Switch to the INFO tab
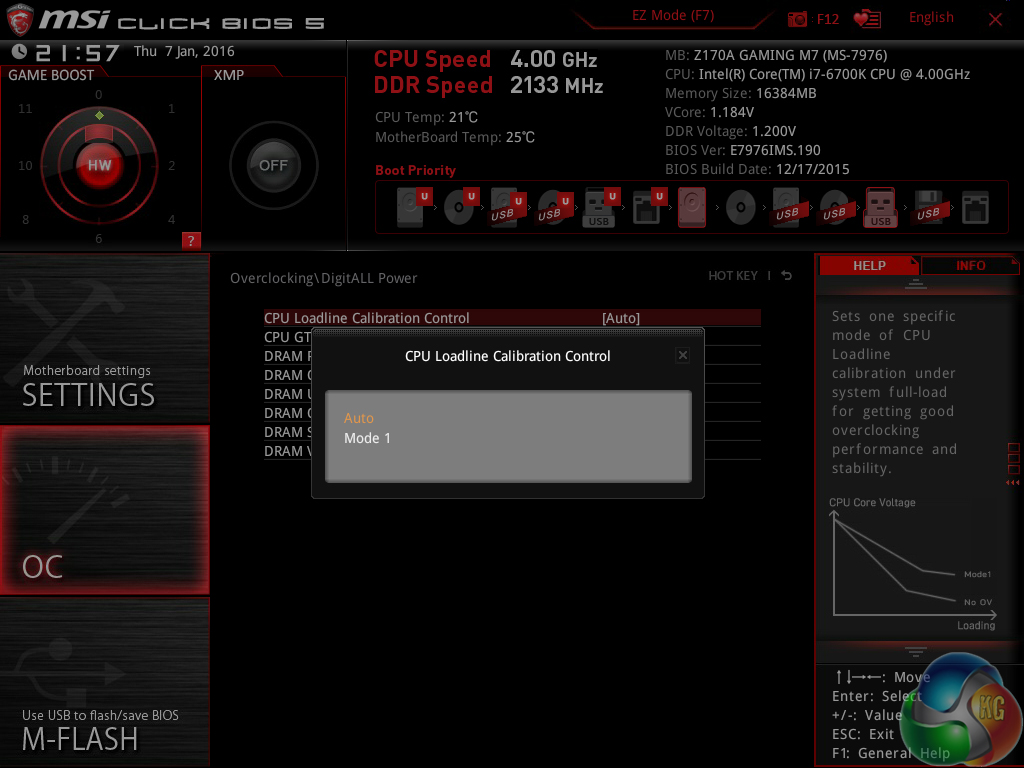This screenshot has width=1024, height=768. 970,265
